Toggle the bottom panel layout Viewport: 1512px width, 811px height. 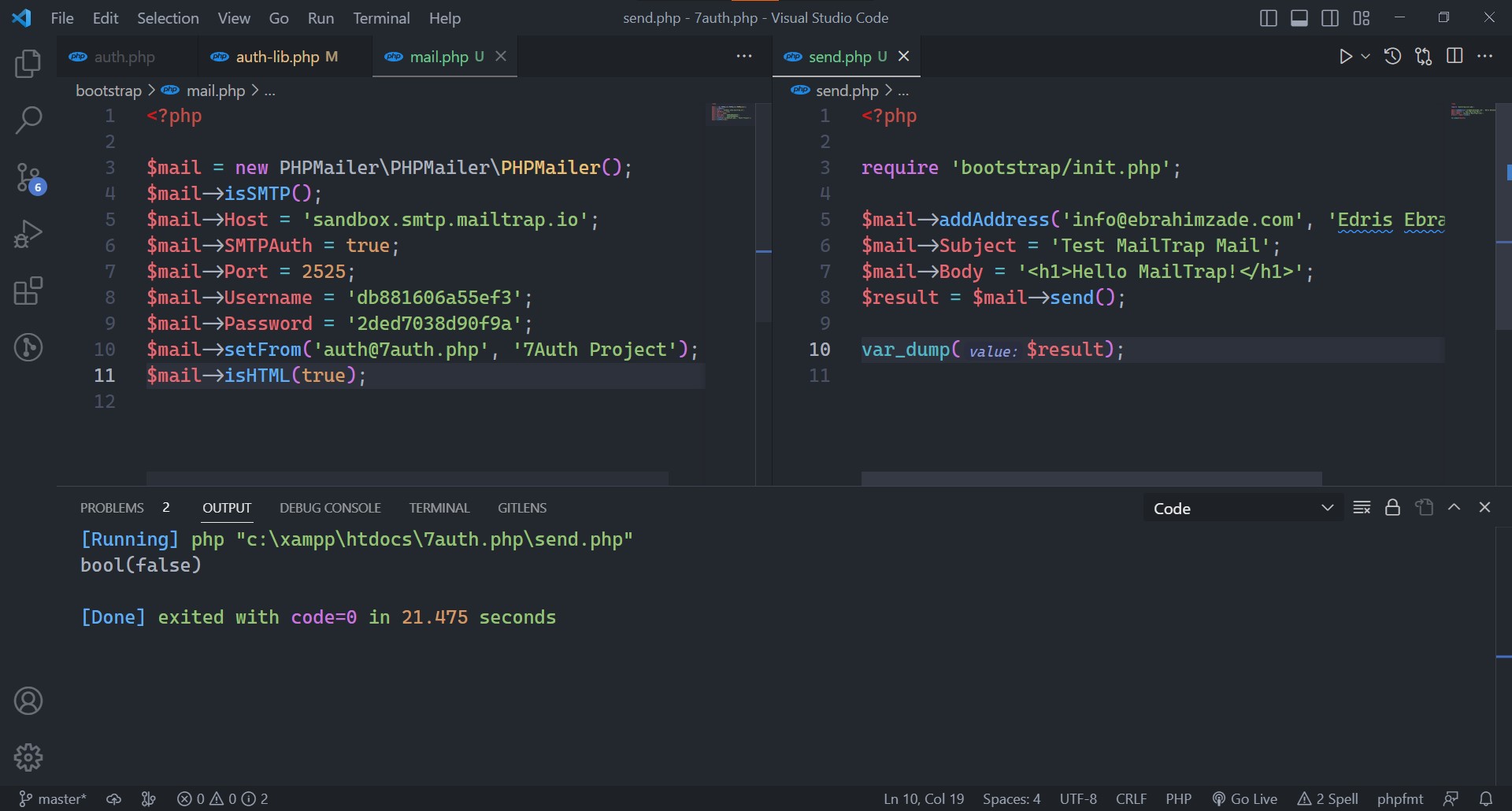point(1299,18)
